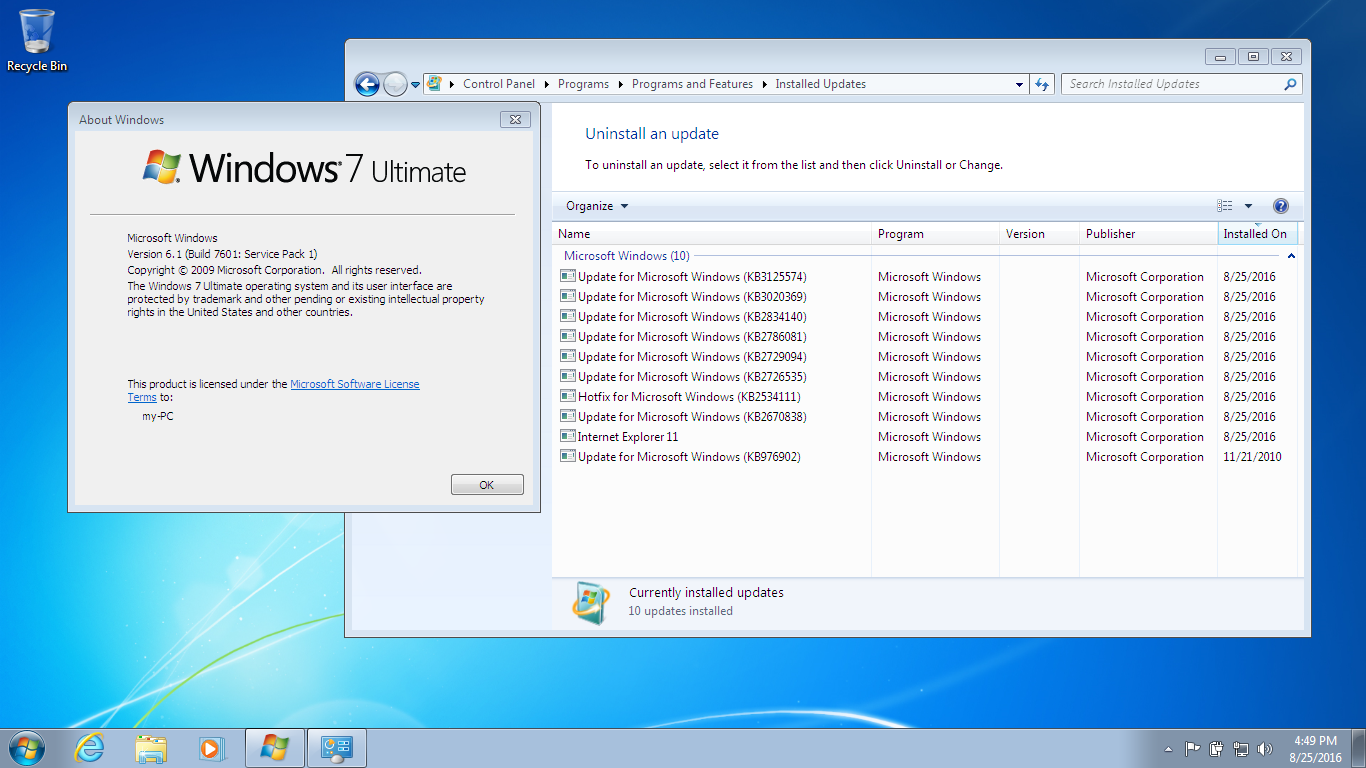Screen dimensions: 1366x768
Task: Click the 11/21/2010 installed date
Action: coord(1252,457)
